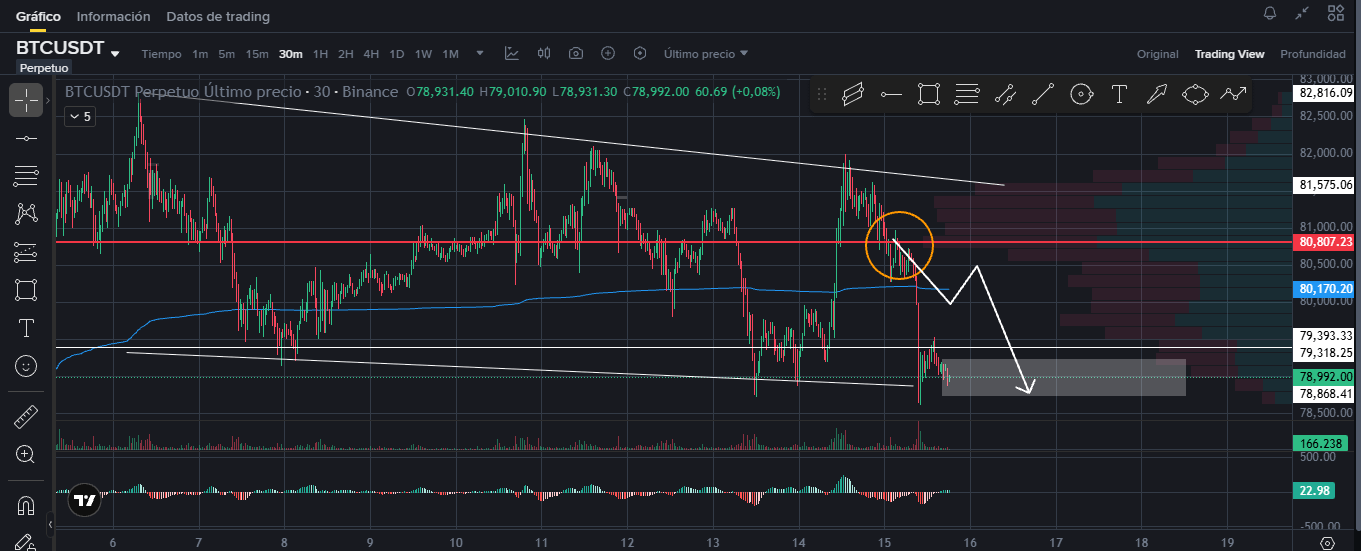This screenshot has width=1361, height=551.
Task: Click the red 80,807.23 price label
Action: [1325, 242]
